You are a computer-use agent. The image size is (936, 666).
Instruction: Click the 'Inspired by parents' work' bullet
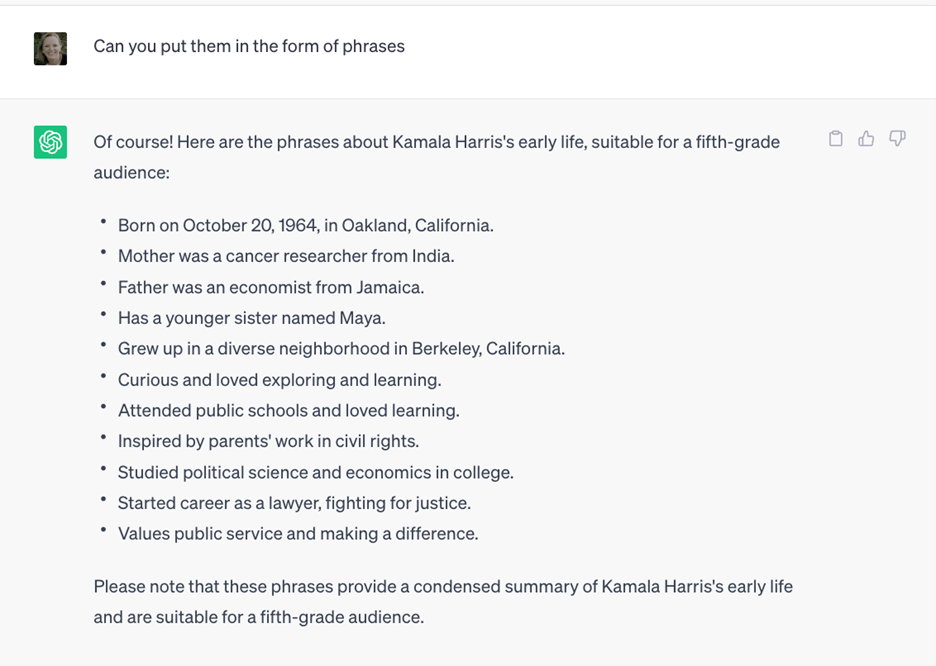(x=268, y=441)
